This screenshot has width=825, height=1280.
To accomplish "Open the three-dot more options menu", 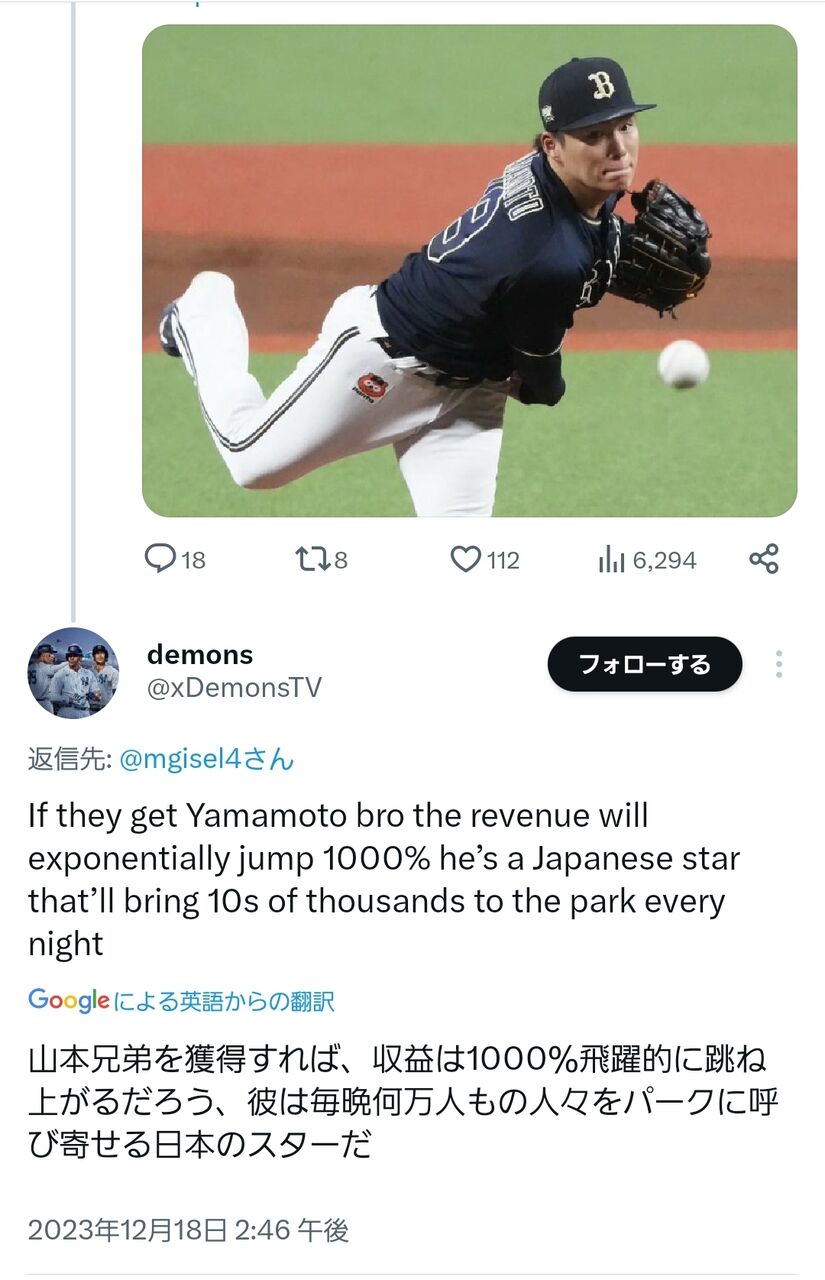I will pyautogui.click(x=778, y=664).
